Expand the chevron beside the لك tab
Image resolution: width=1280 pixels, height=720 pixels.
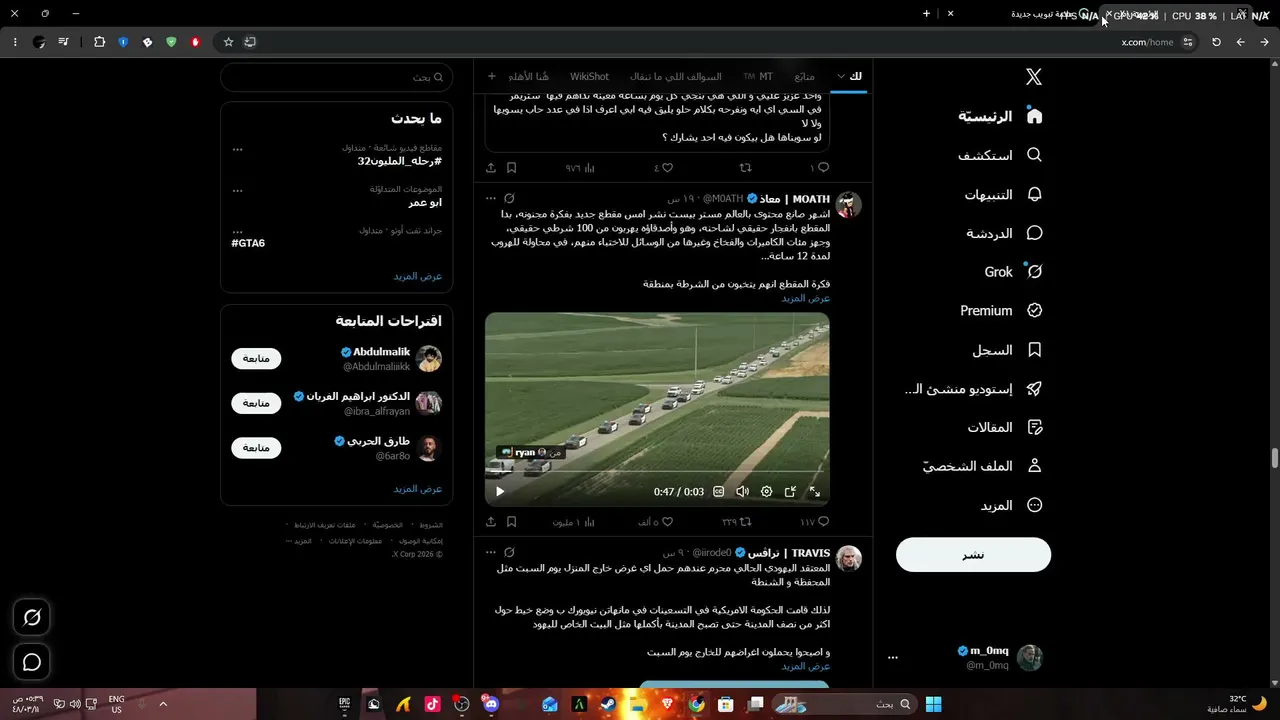[841, 76]
